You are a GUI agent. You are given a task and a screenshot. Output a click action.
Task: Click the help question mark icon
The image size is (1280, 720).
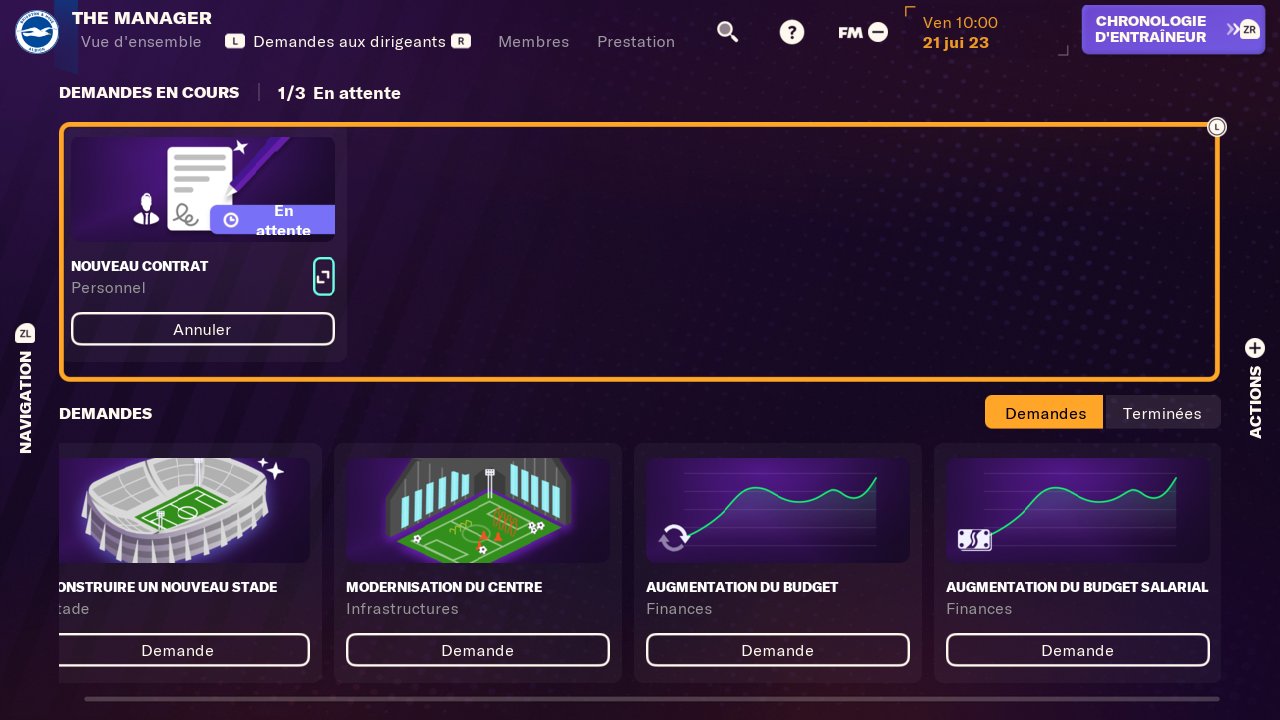click(792, 32)
